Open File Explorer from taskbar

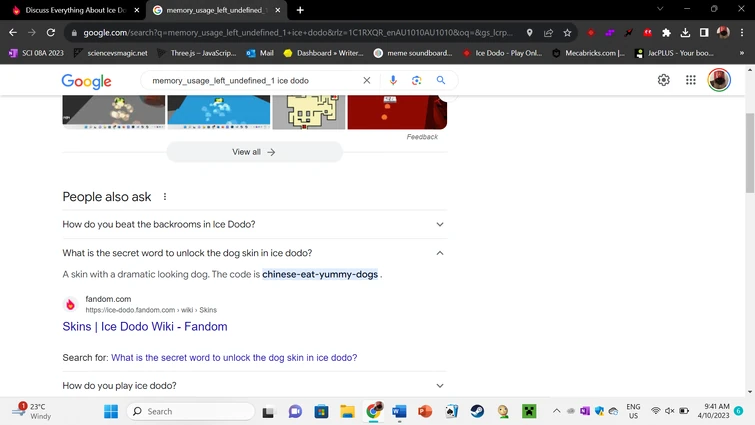pos(347,412)
